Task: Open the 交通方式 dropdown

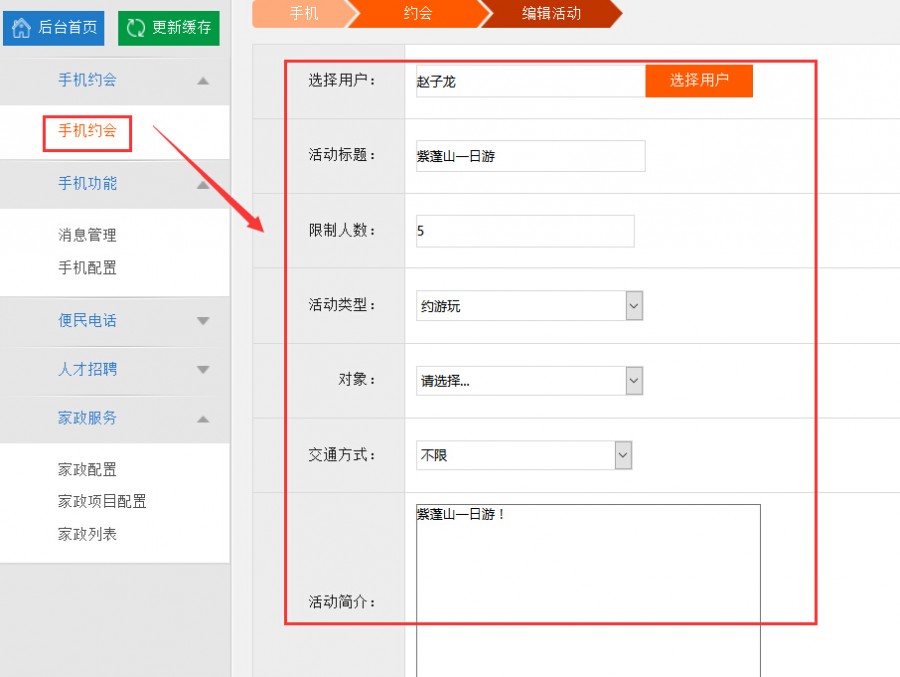Action: pos(524,455)
